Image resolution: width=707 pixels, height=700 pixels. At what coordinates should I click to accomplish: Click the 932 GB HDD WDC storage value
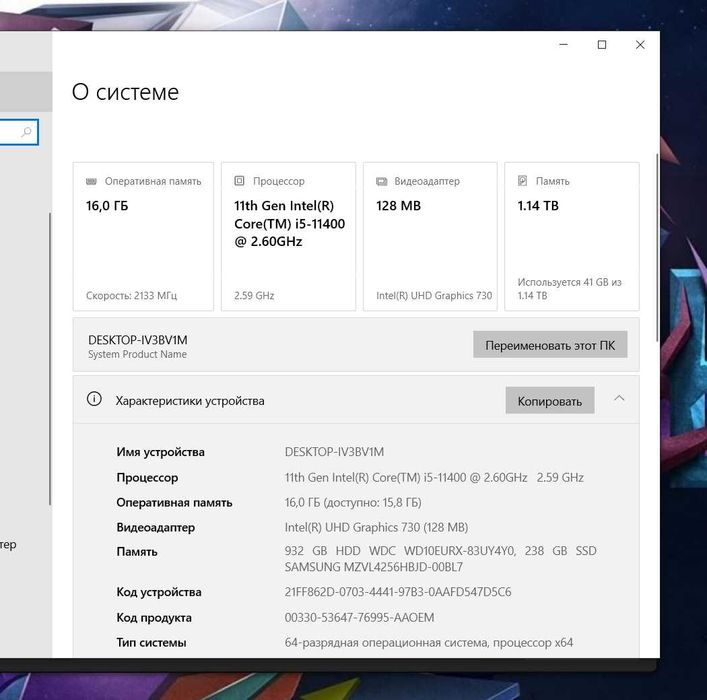pyautogui.click(x=441, y=559)
